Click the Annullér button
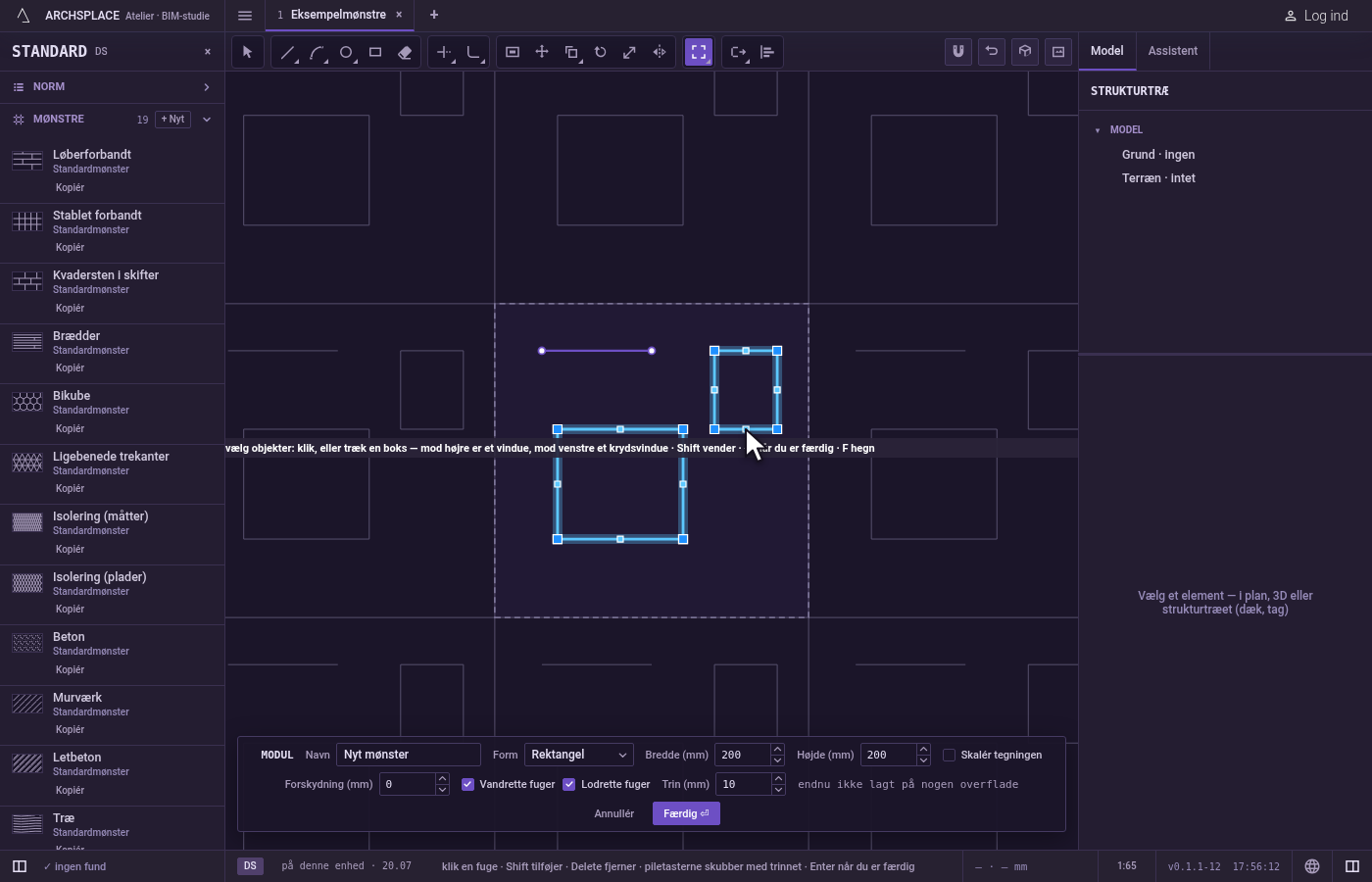 (x=614, y=813)
